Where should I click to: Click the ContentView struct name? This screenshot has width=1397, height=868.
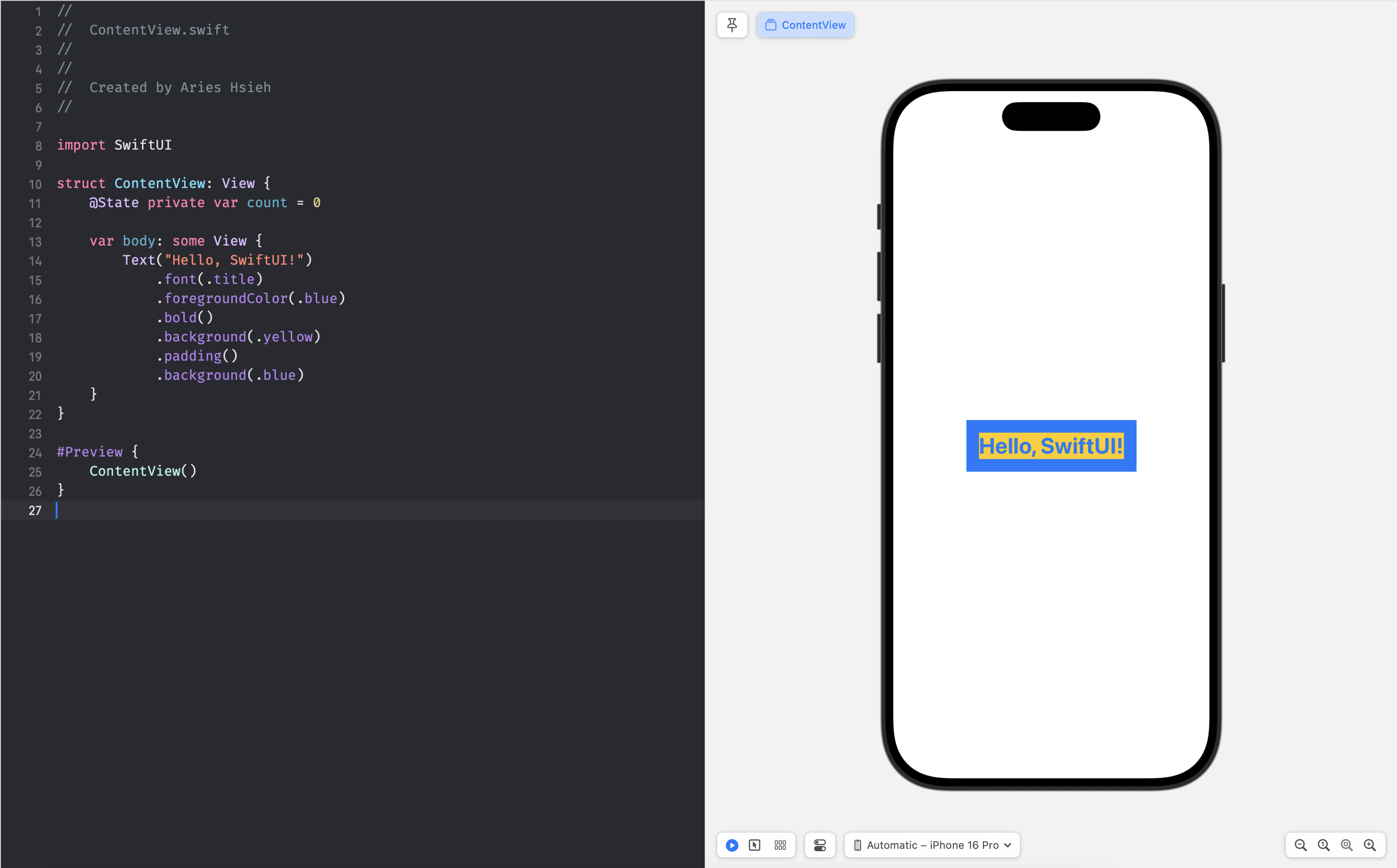coord(160,183)
